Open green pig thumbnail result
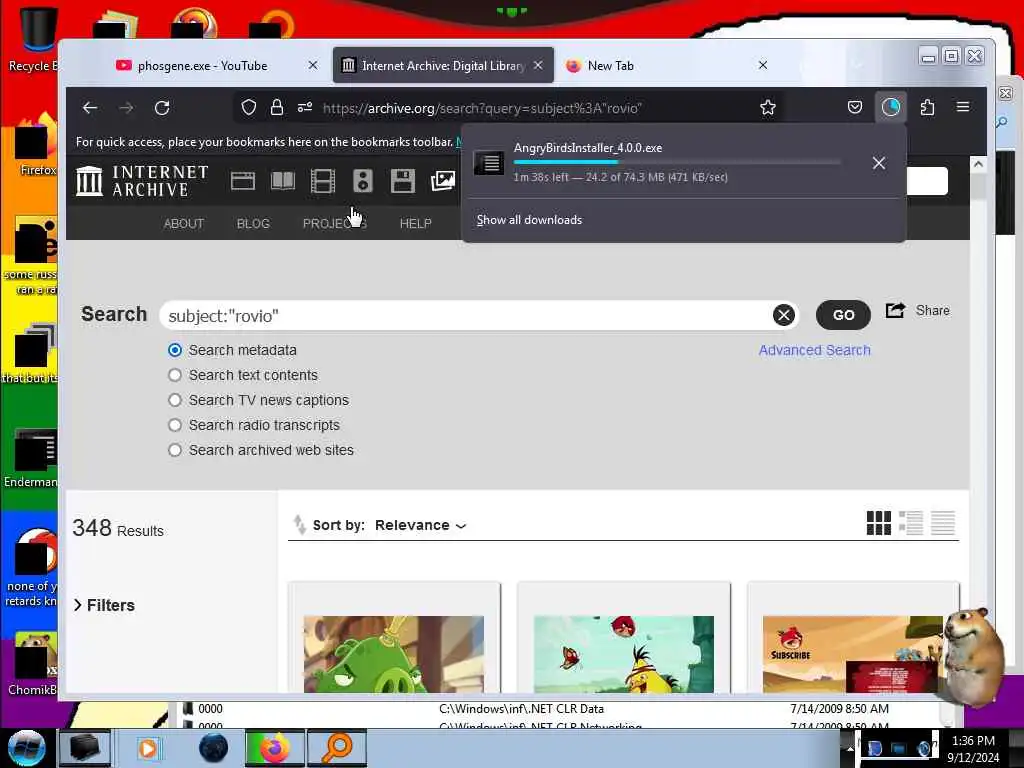The width and height of the screenshot is (1024, 768). (394, 654)
